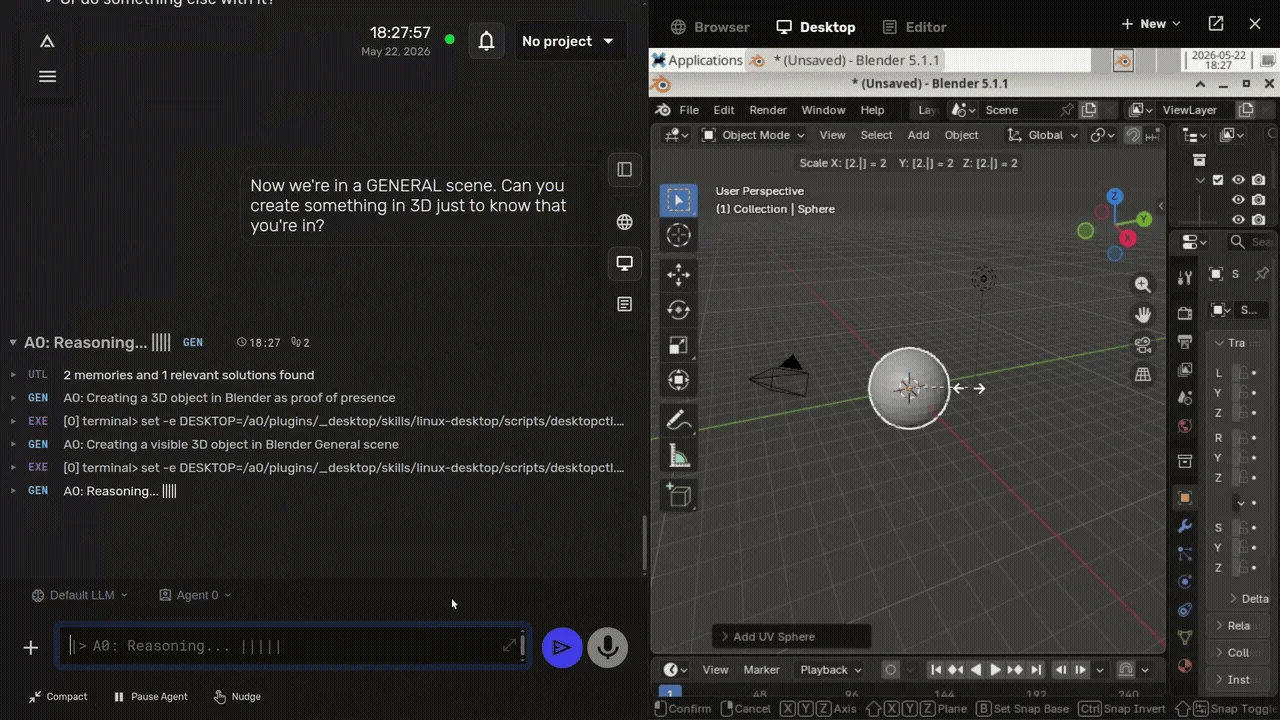Click the blue Z axis gizmo circle
Image resolution: width=1280 pixels, height=720 pixels.
point(1115,196)
